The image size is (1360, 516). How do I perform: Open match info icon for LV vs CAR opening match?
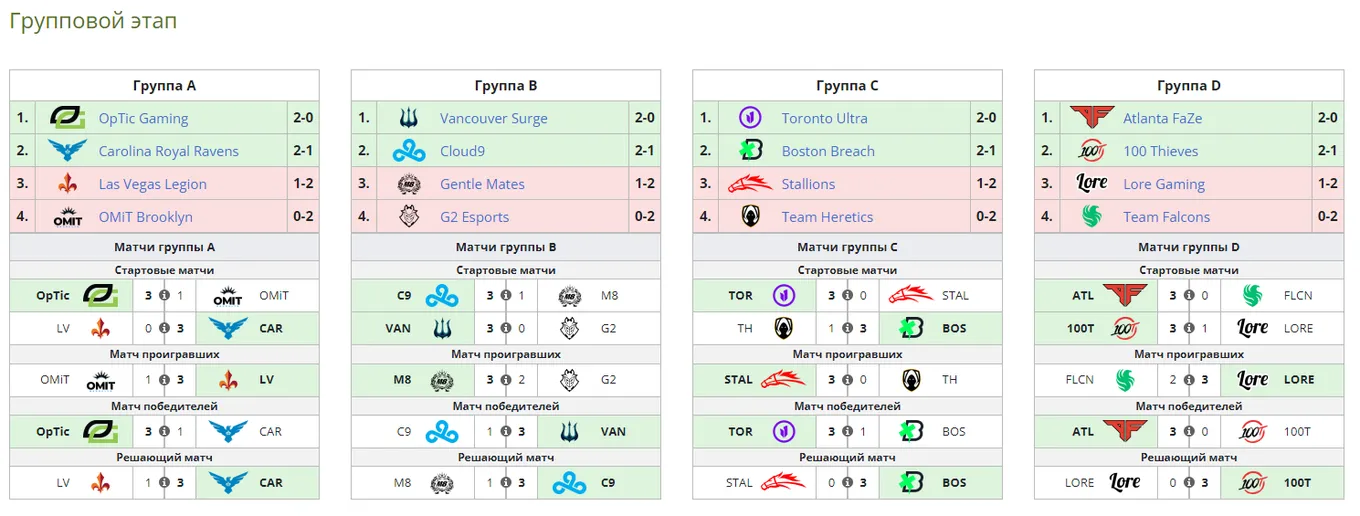(164, 328)
